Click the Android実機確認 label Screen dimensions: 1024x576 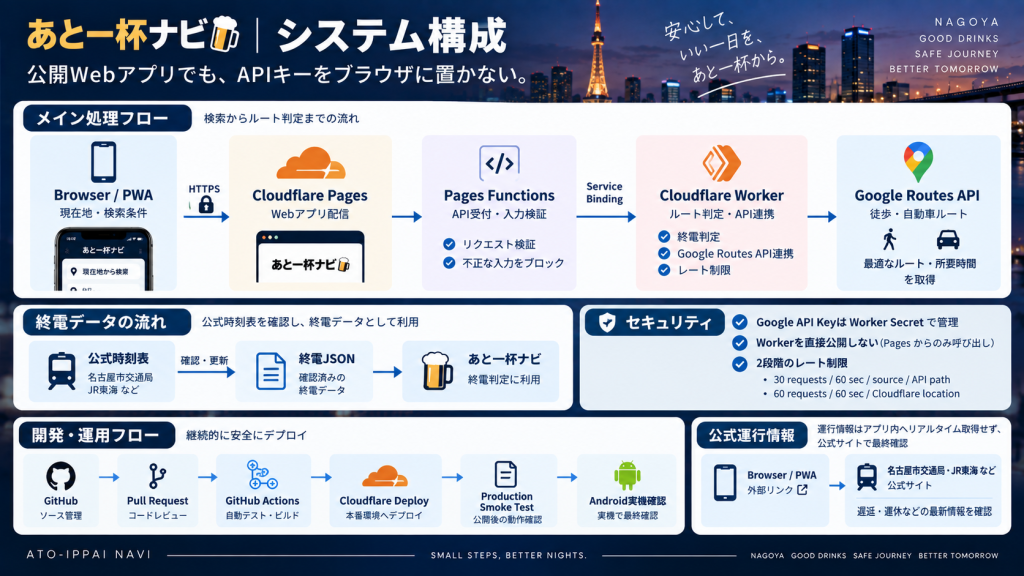(x=627, y=501)
